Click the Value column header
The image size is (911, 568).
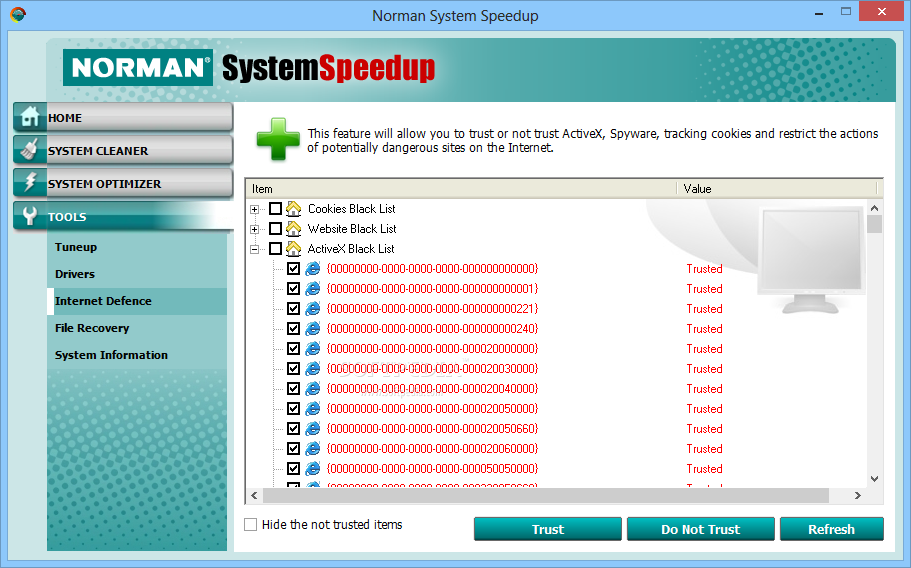(x=777, y=189)
